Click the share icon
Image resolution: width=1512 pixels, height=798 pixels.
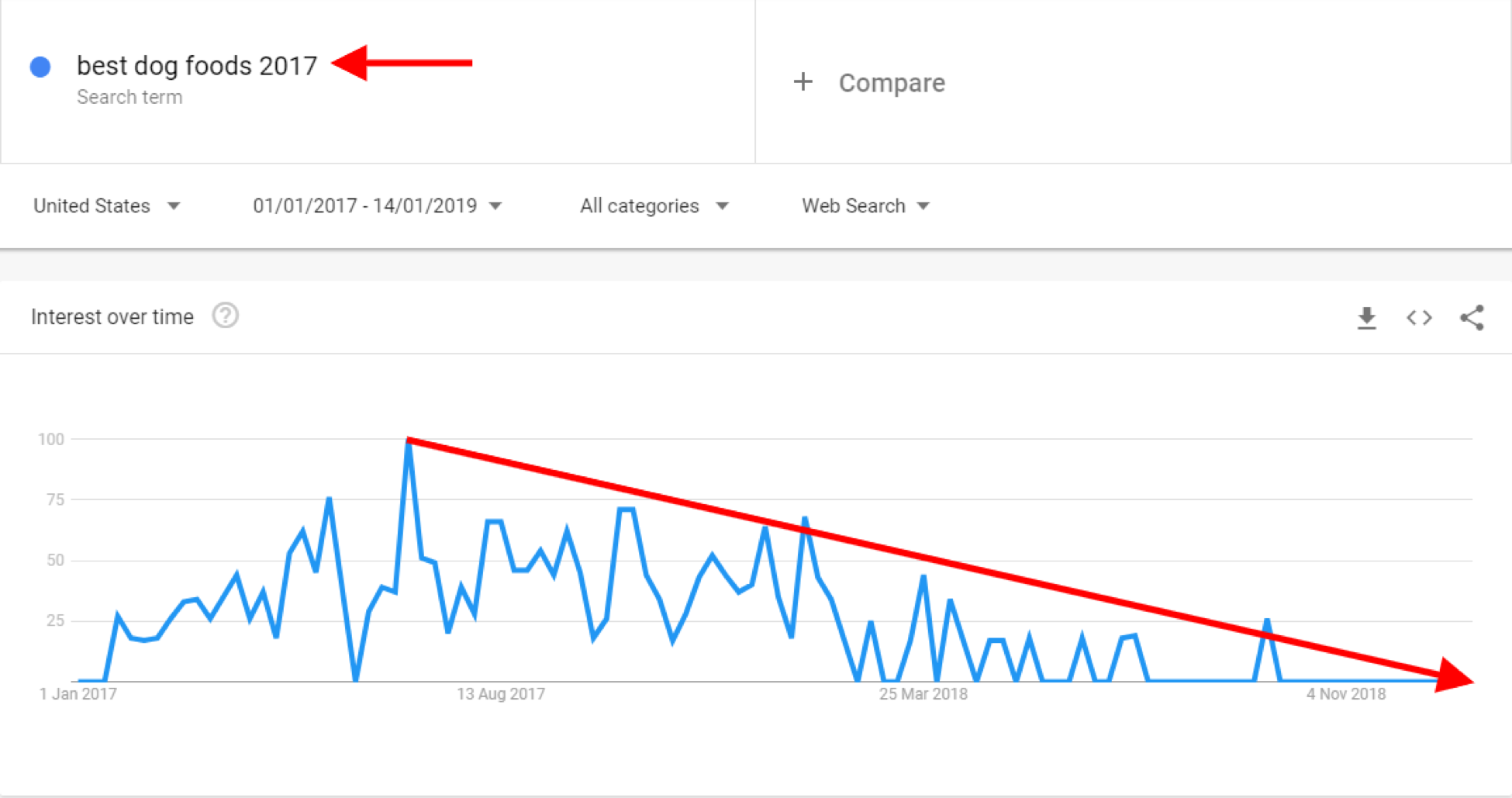tap(1472, 318)
